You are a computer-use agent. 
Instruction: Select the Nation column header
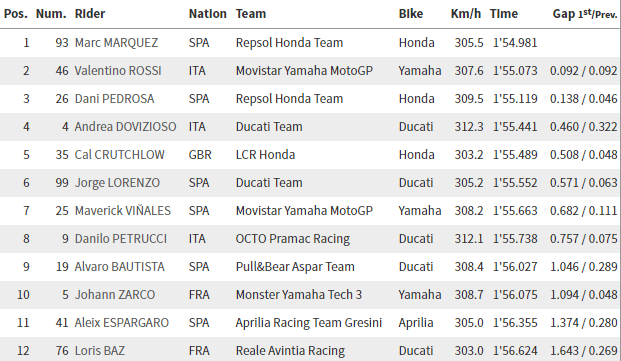(x=208, y=14)
